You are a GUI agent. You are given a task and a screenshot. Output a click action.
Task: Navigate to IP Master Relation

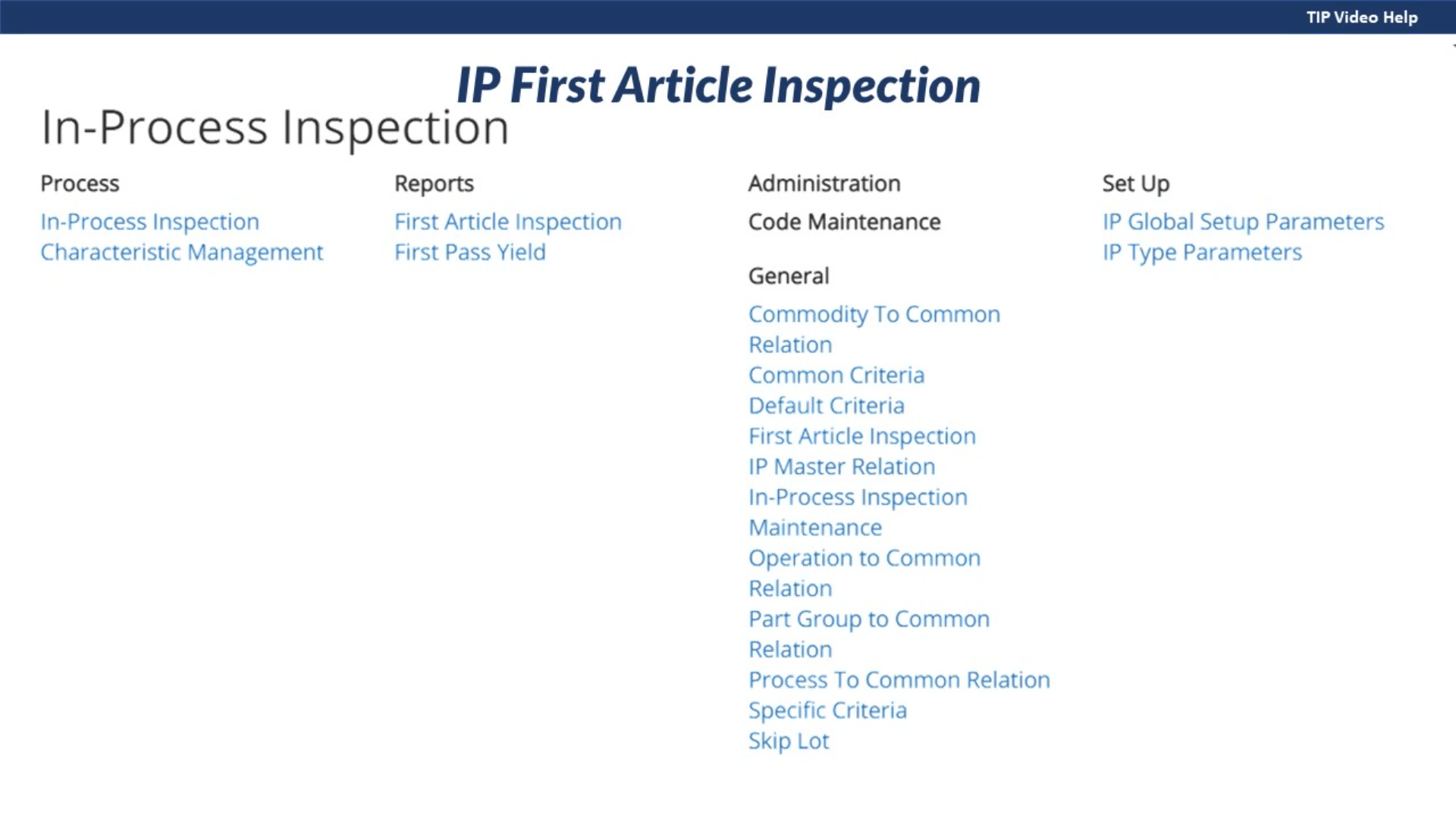(841, 466)
